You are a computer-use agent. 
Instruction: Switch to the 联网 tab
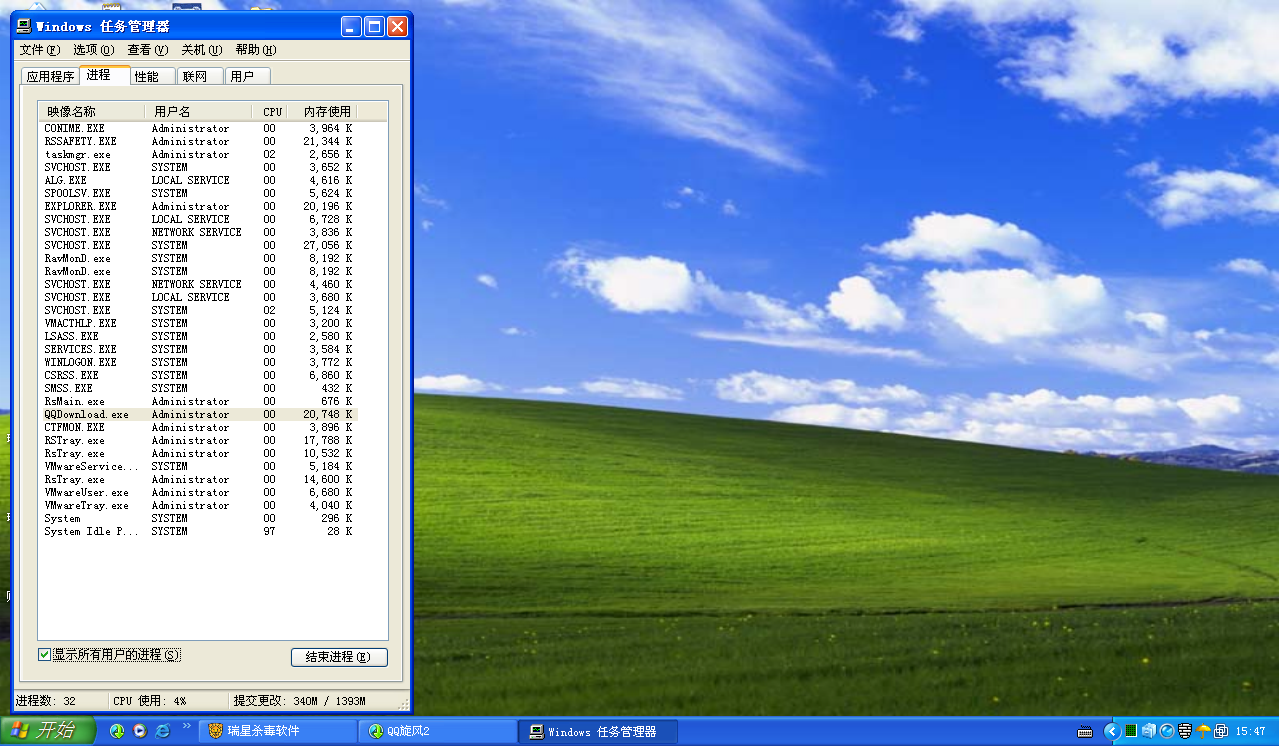pyautogui.click(x=201, y=76)
